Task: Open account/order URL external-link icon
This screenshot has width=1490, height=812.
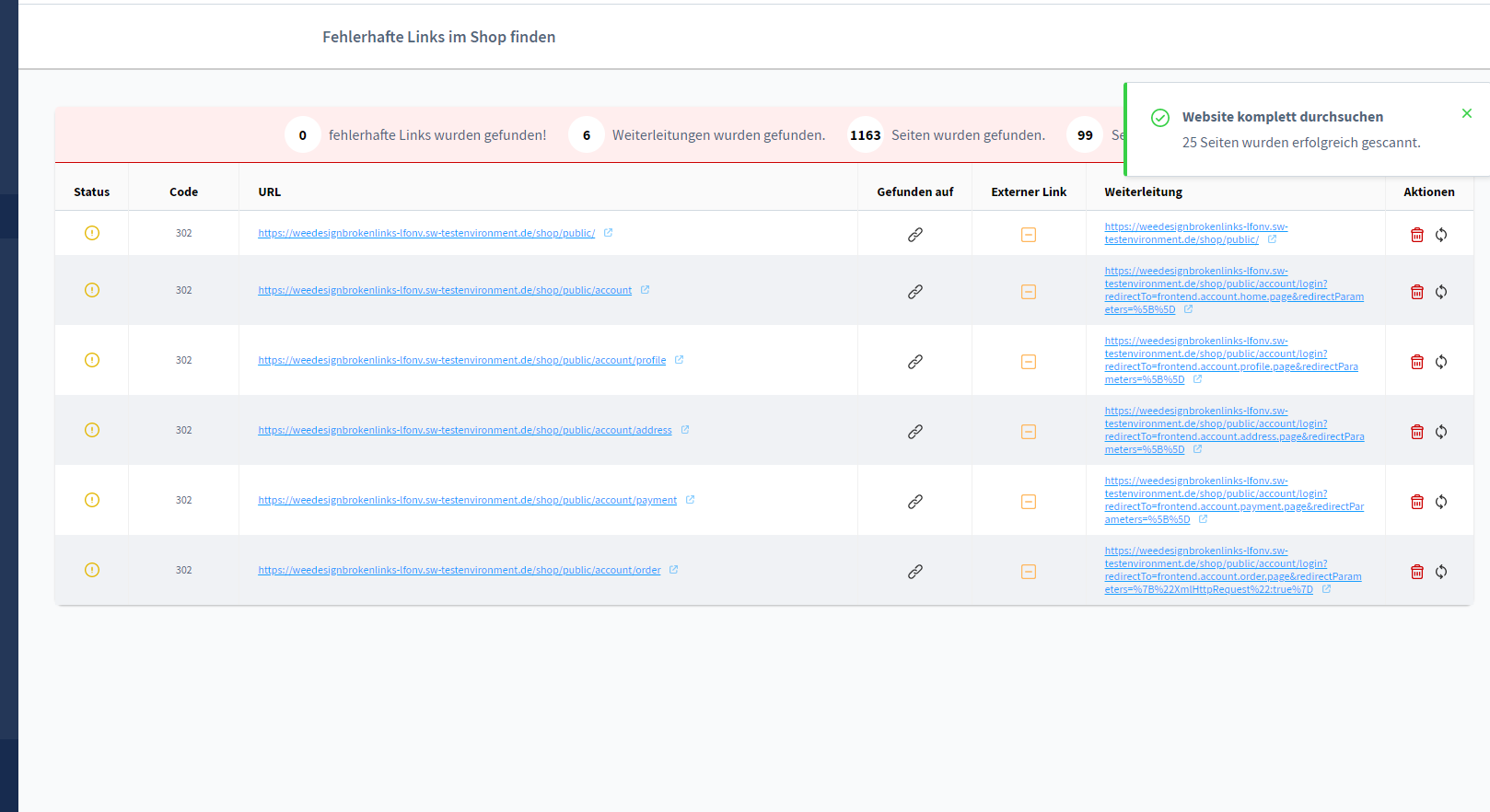Action: pos(674,570)
